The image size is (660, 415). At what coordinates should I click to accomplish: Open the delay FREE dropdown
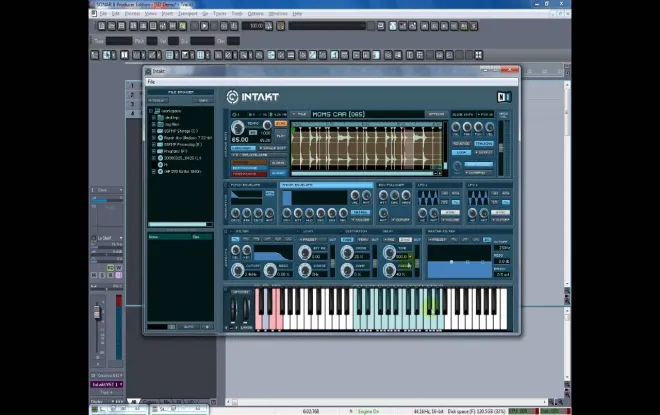[x=389, y=239]
